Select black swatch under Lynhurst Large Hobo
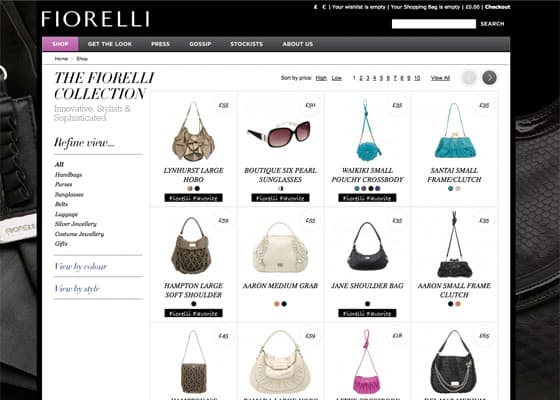This screenshot has width=560, height=400. pos(197,189)
